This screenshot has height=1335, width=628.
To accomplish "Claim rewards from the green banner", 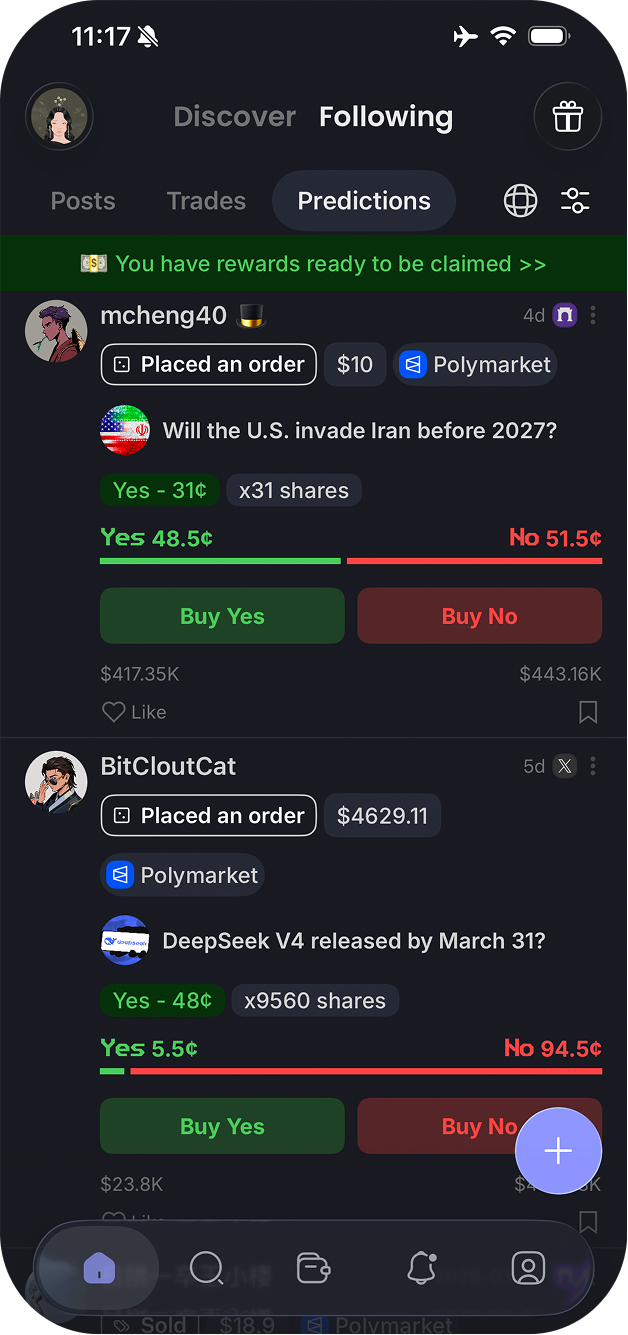I will [314, 264].
